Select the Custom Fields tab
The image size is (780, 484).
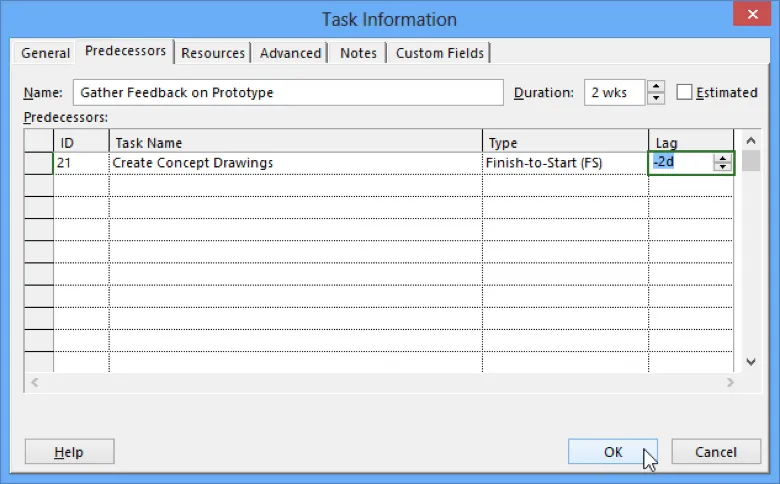click(439, 53)
